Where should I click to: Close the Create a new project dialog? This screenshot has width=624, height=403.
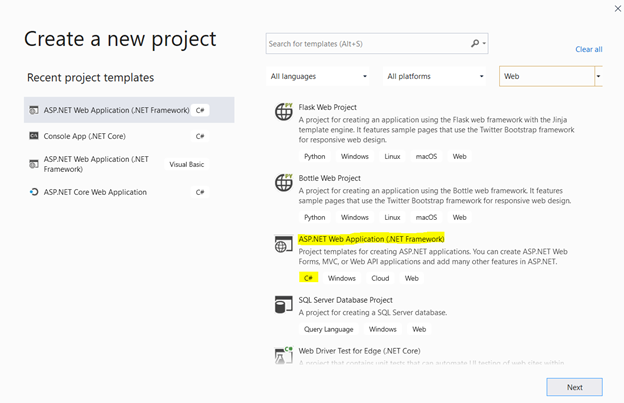(618, 8)
